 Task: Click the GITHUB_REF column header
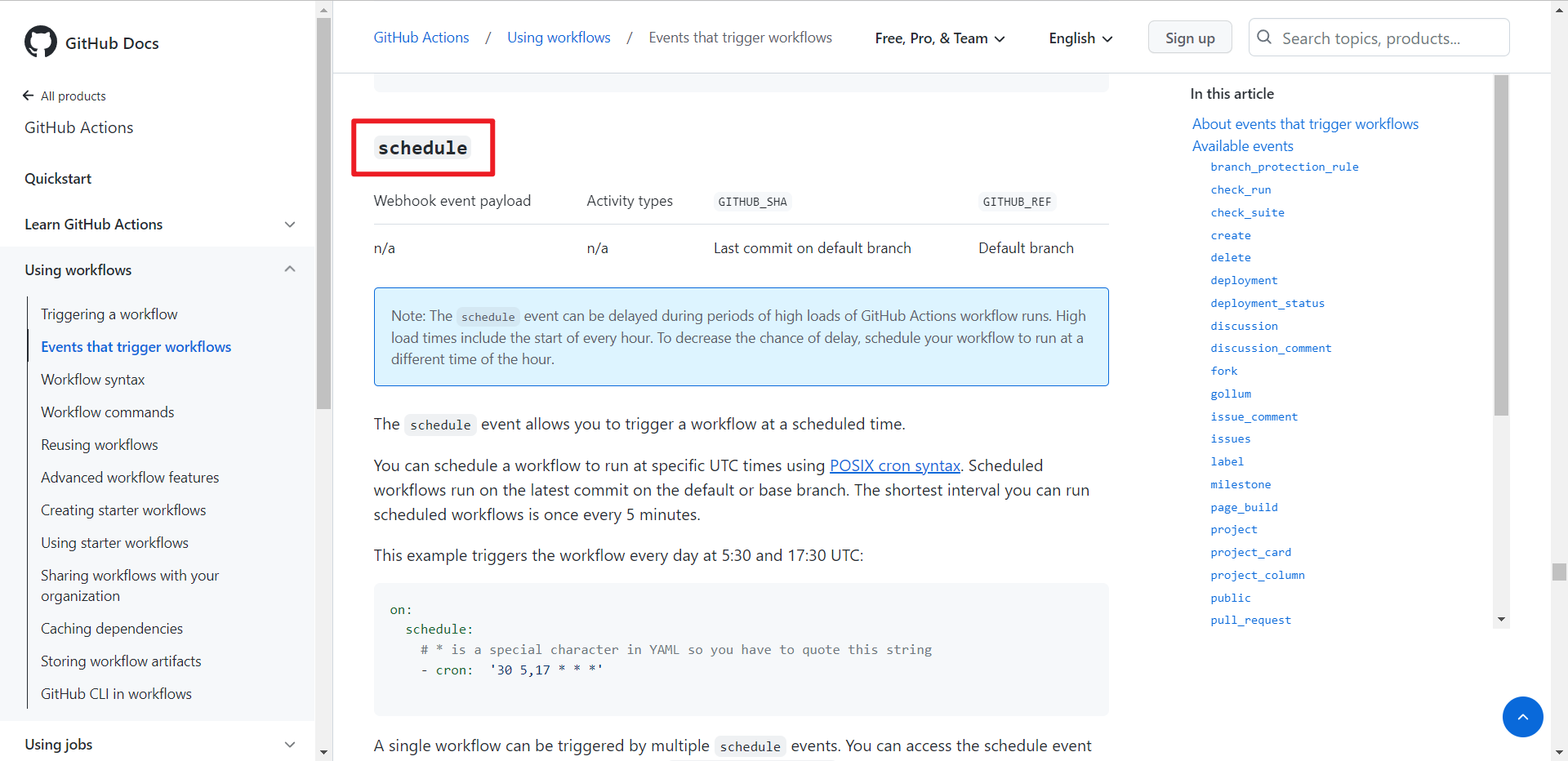(x=1017, y=202)
